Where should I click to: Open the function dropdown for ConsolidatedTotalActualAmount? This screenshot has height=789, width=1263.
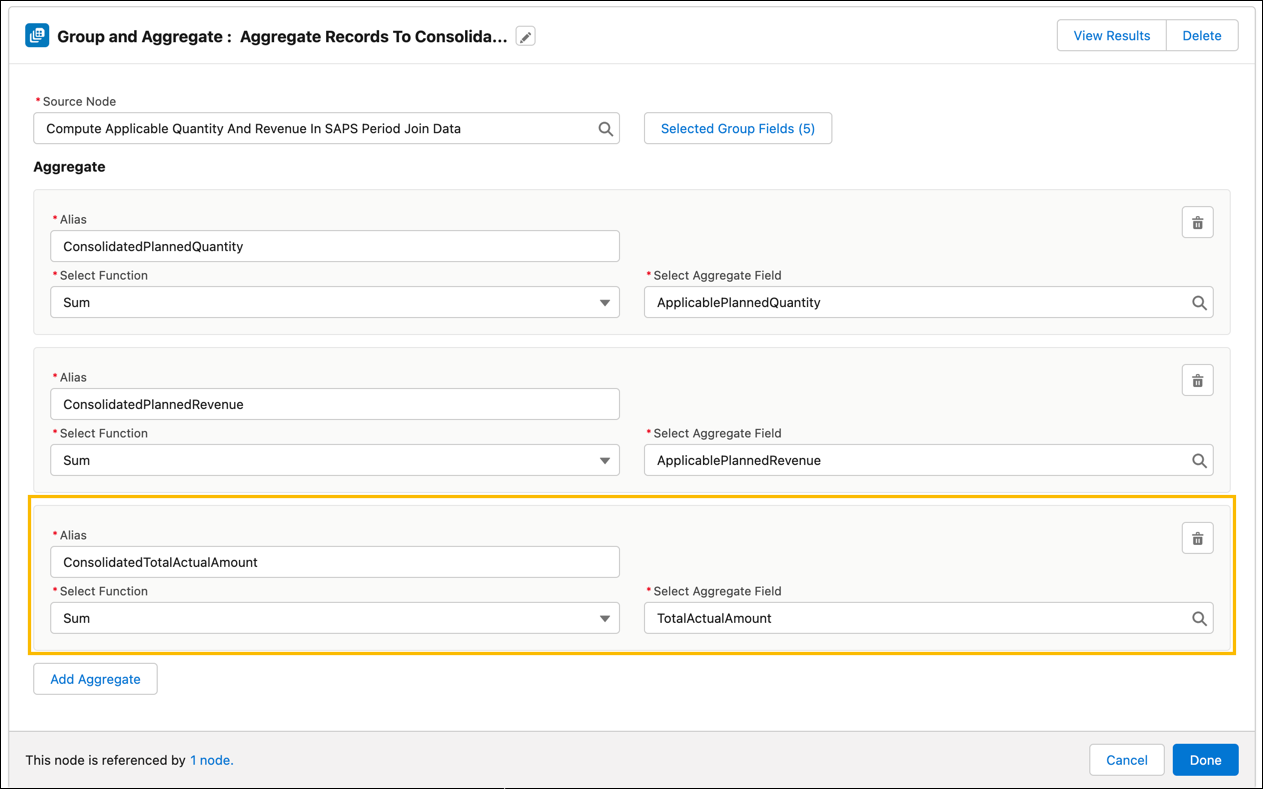[x=604, y=618]
